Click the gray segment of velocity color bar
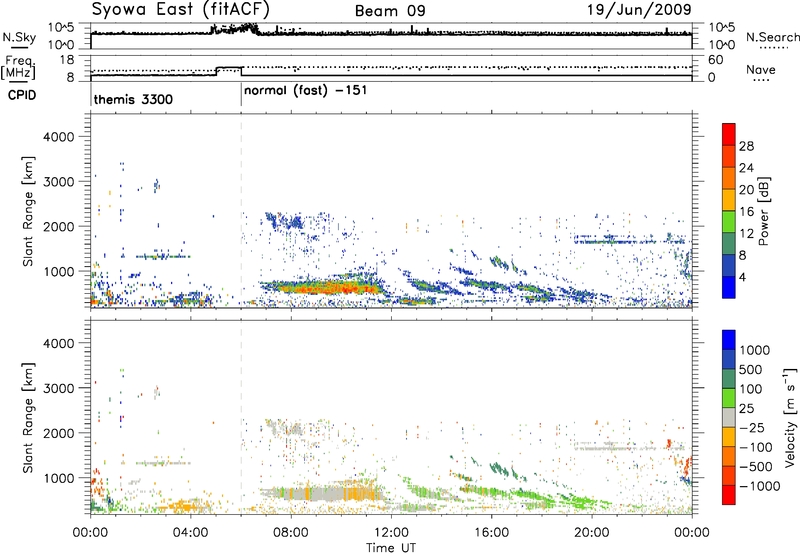 tap(729, 418)
